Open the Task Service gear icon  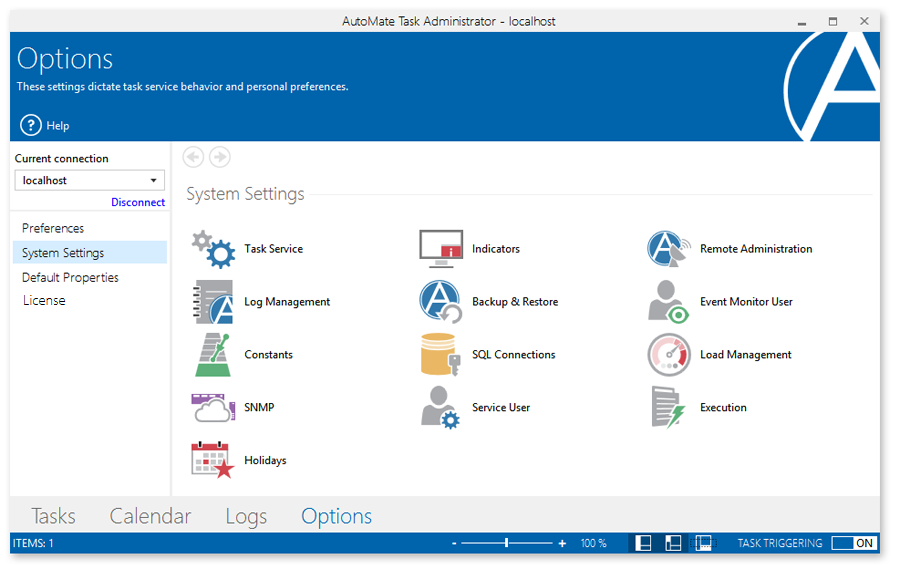[x=213, y=249]
